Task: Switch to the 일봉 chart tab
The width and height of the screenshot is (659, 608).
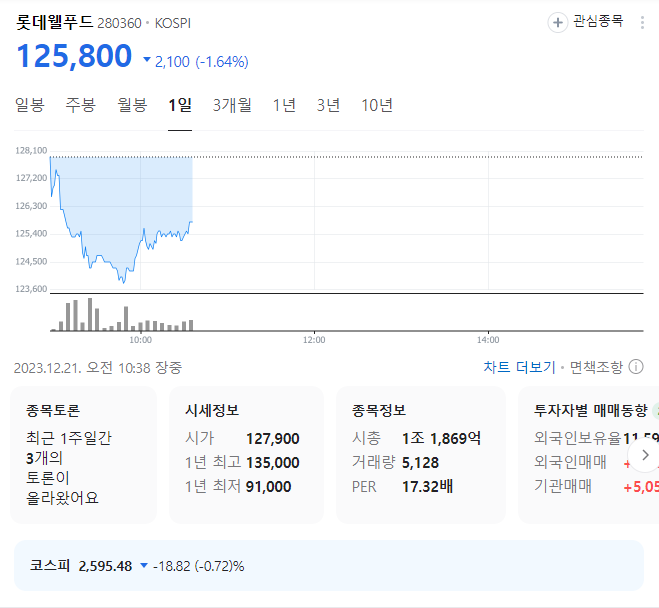Action: click(29, 105)
